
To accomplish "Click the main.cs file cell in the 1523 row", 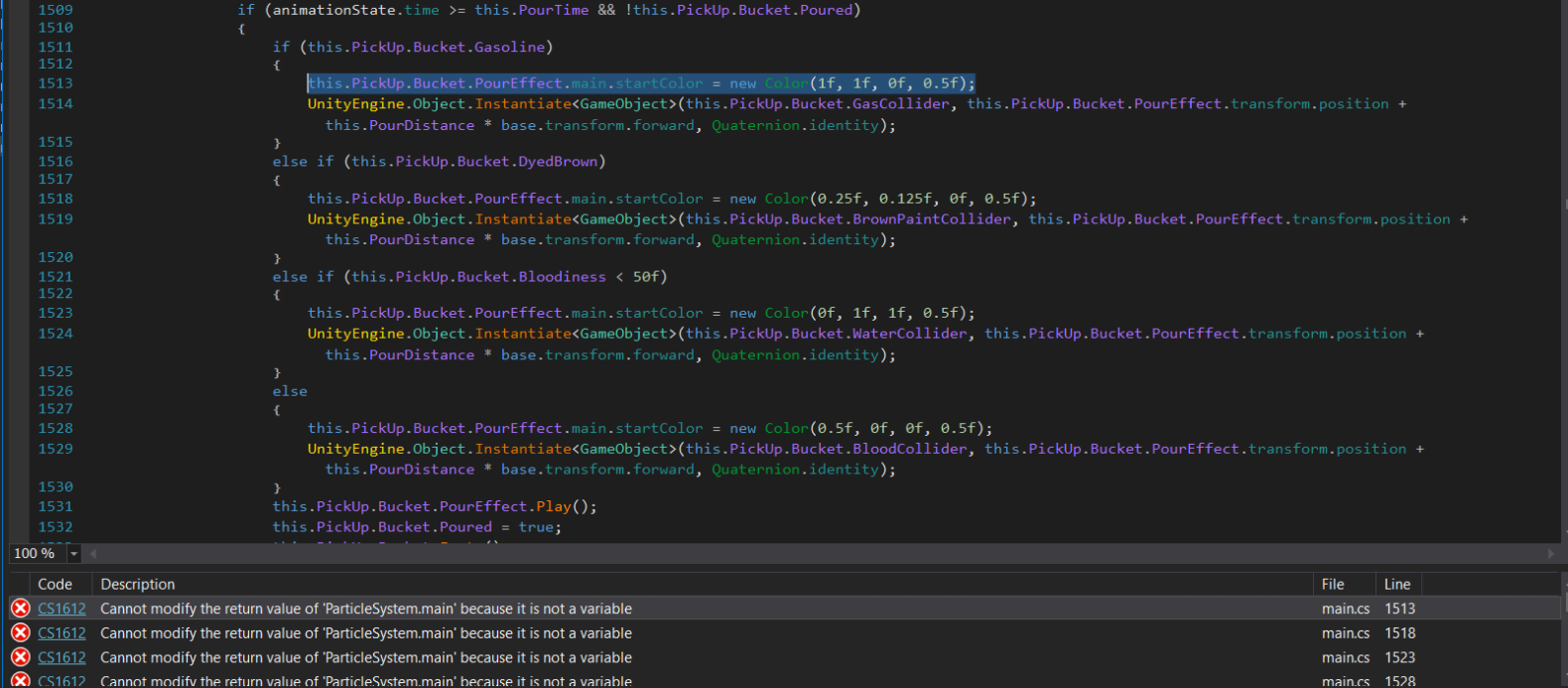I will [x=1346, y=657].
